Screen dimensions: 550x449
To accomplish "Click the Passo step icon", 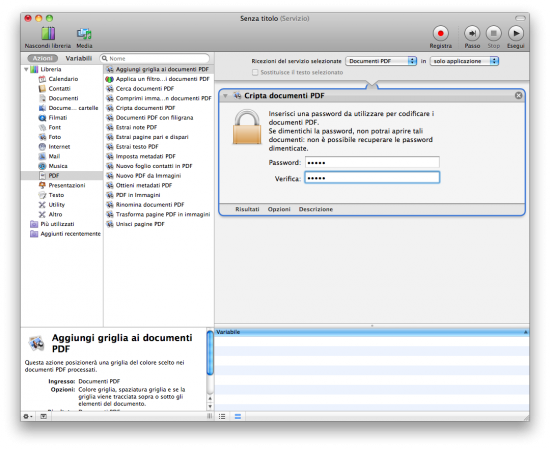I will (x=472, y=34).
